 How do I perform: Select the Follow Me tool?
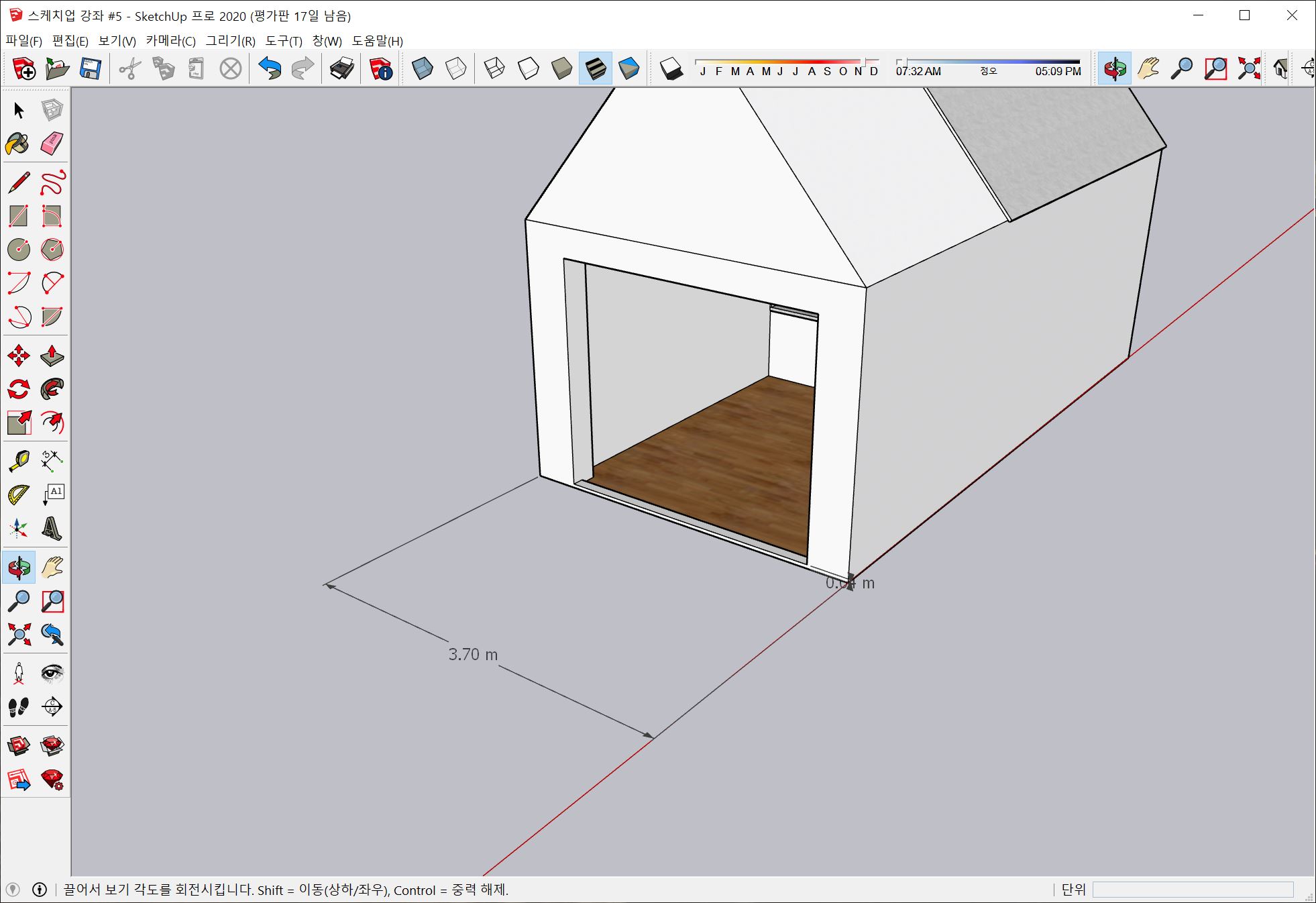52,389
